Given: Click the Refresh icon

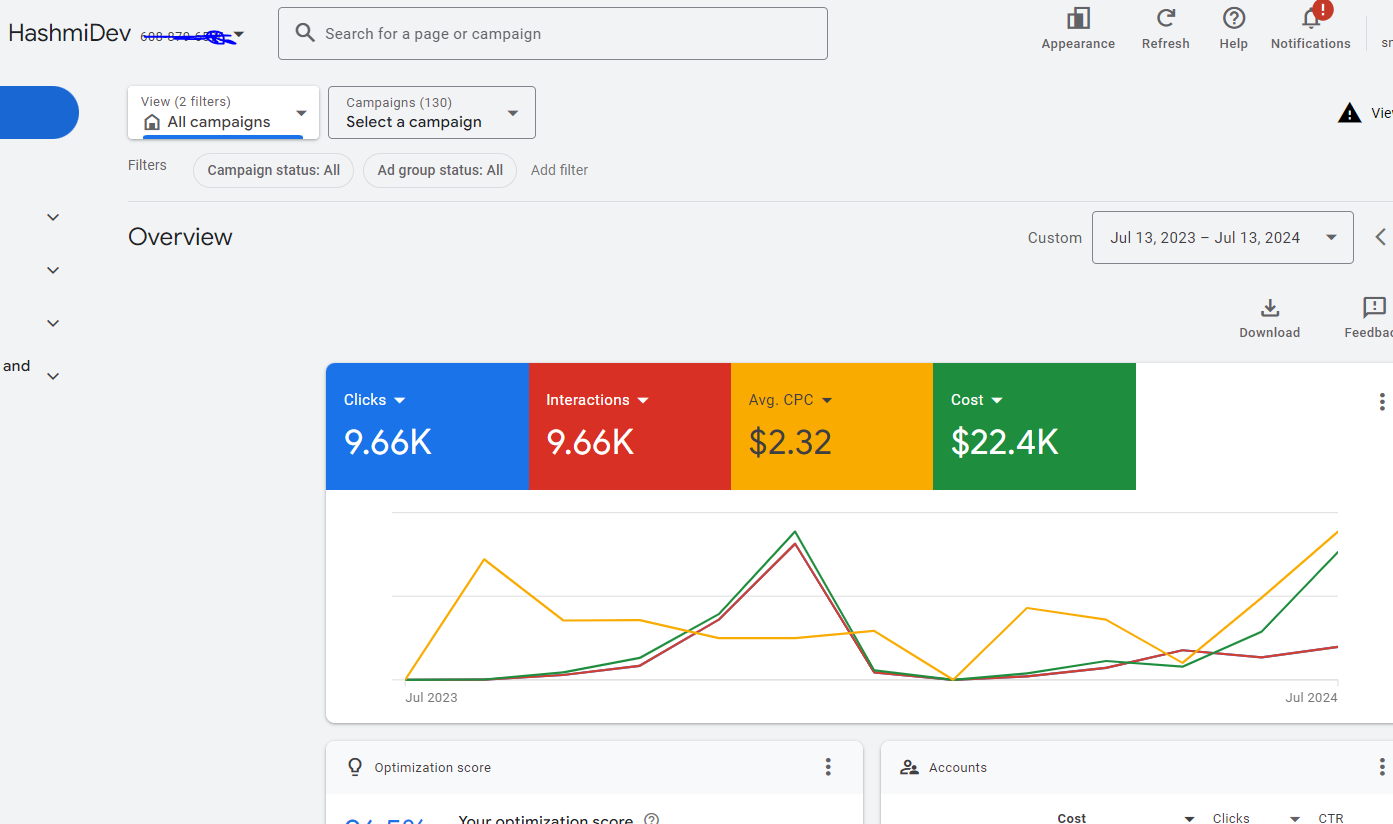Looking at the screenshot, I should [x=1166, y=18].
